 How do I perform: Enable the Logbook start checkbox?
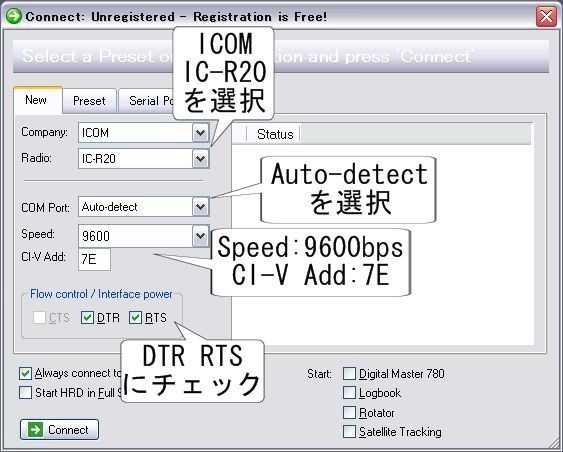349,393
